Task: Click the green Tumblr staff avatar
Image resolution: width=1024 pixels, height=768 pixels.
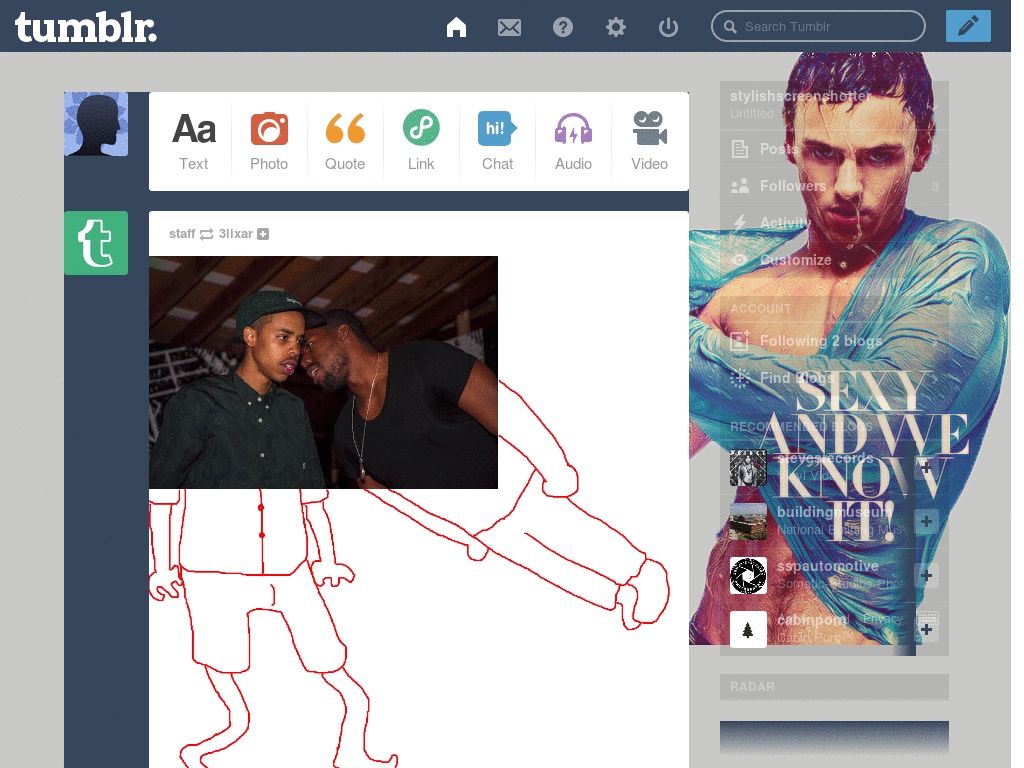Action: (x=96, y=243)
